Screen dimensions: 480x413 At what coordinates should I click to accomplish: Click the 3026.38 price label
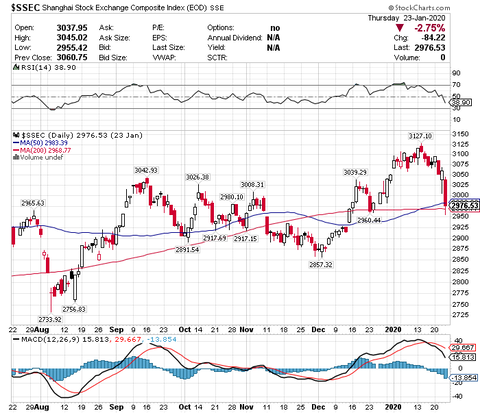198,177
